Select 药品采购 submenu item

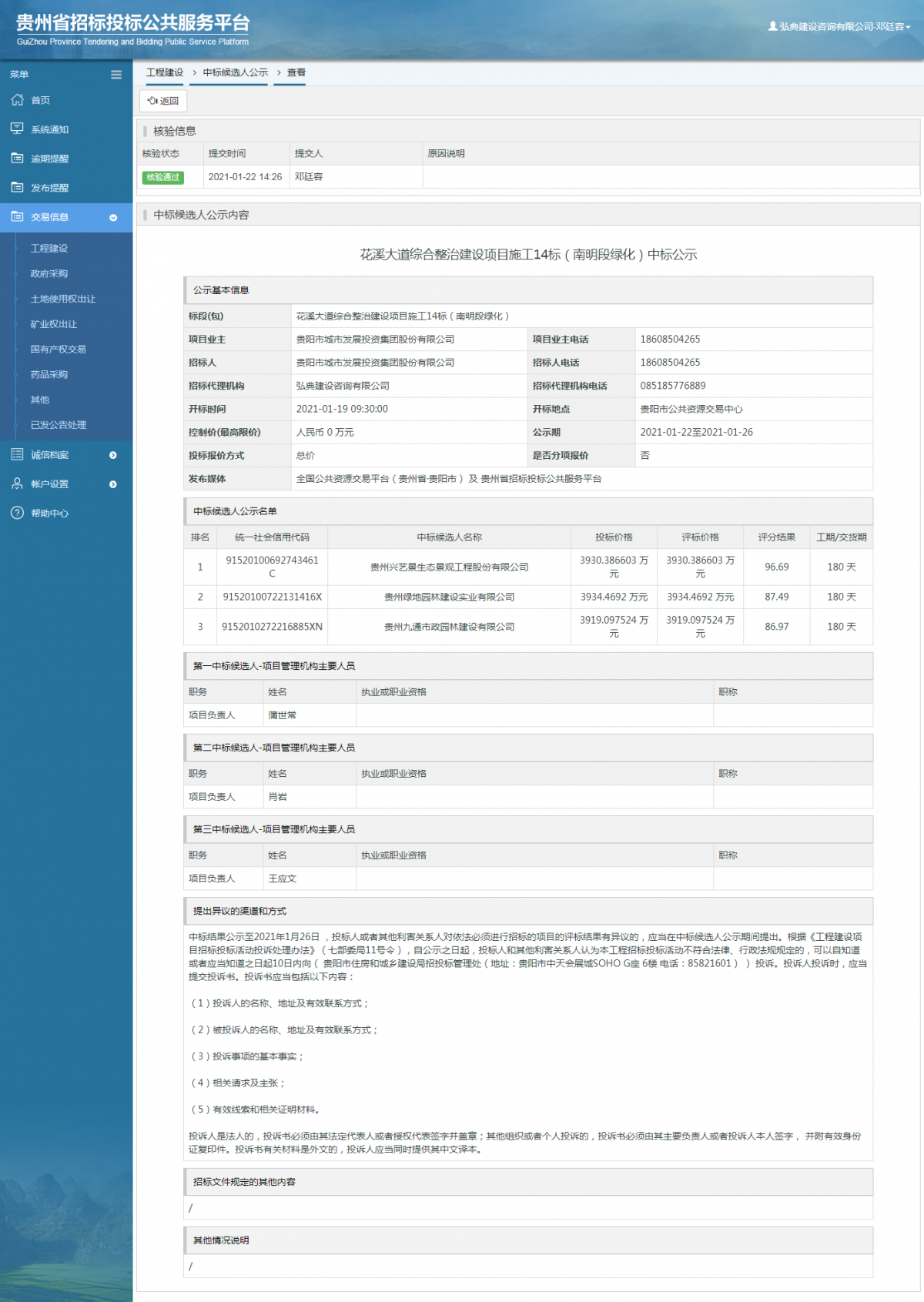pos(49,375)
